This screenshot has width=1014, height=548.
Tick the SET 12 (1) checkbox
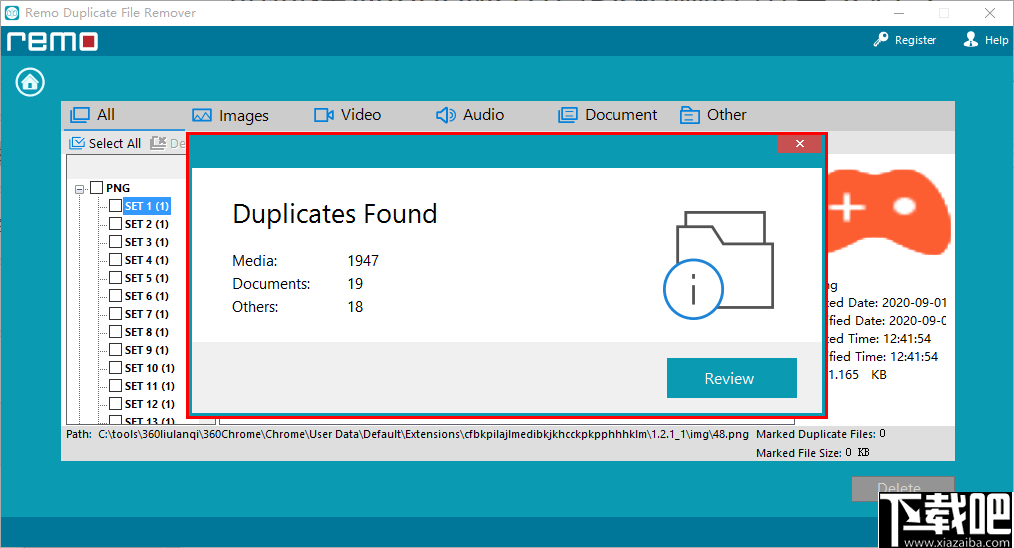(115, 404)
